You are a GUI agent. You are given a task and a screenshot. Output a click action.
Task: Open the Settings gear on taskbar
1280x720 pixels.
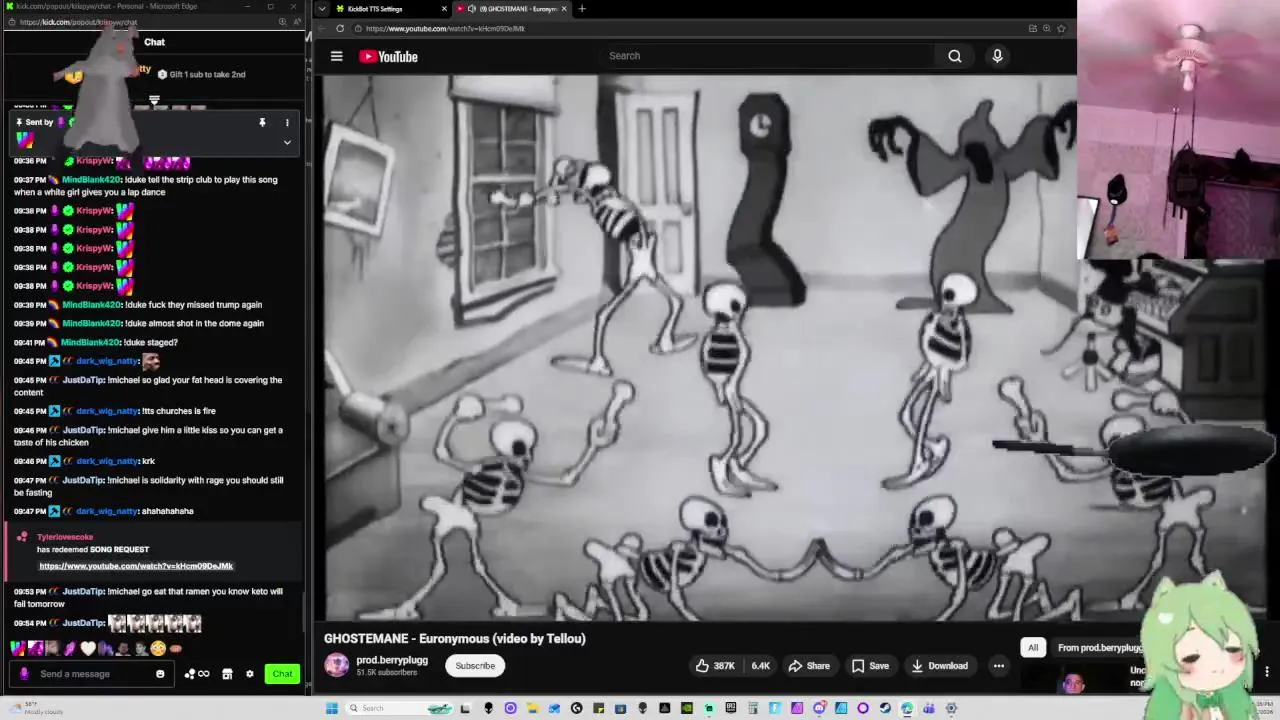click(951, 708)
